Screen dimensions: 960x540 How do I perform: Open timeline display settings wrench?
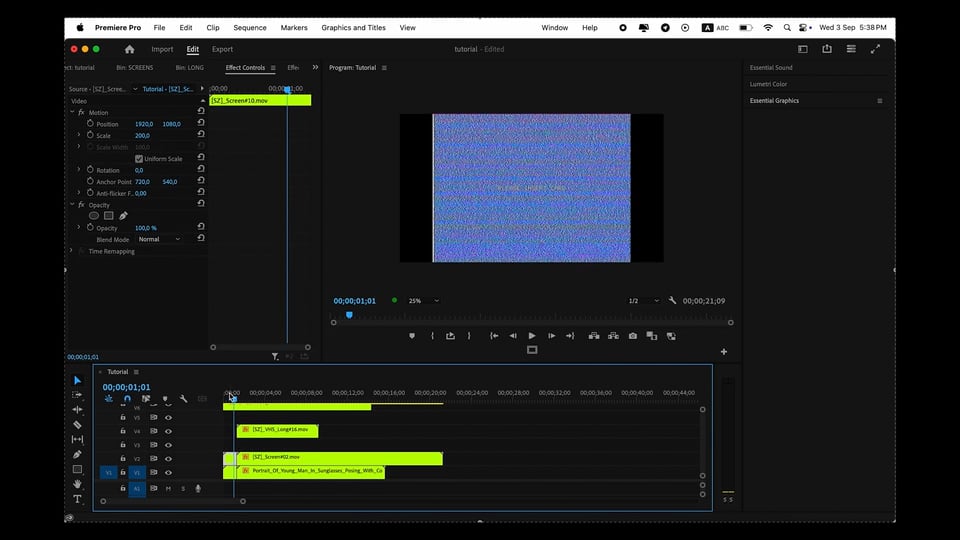coord(183,399)
